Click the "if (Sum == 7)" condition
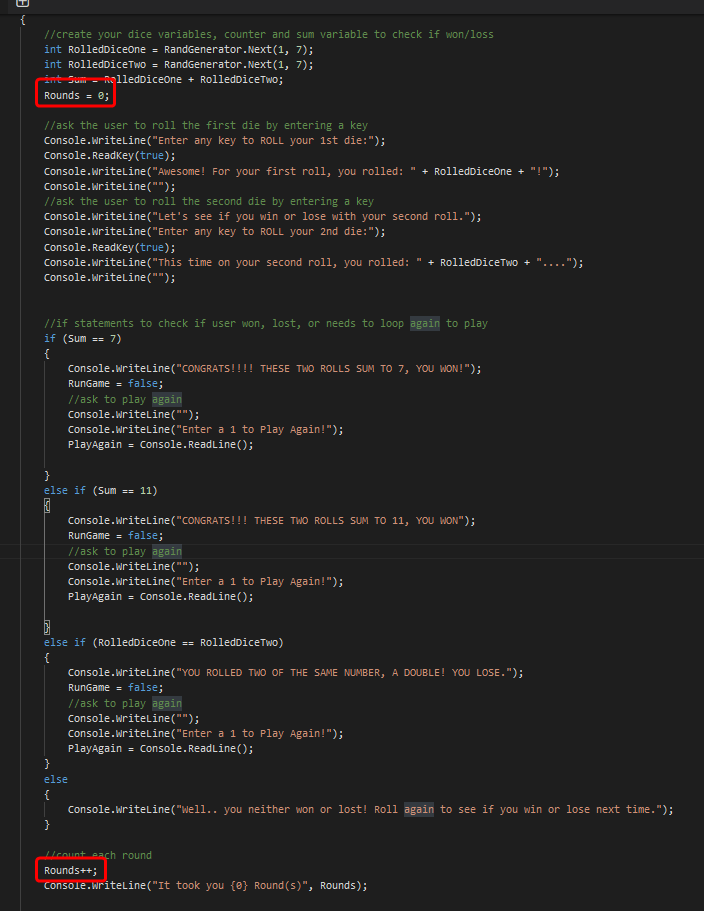 point(82,338)
